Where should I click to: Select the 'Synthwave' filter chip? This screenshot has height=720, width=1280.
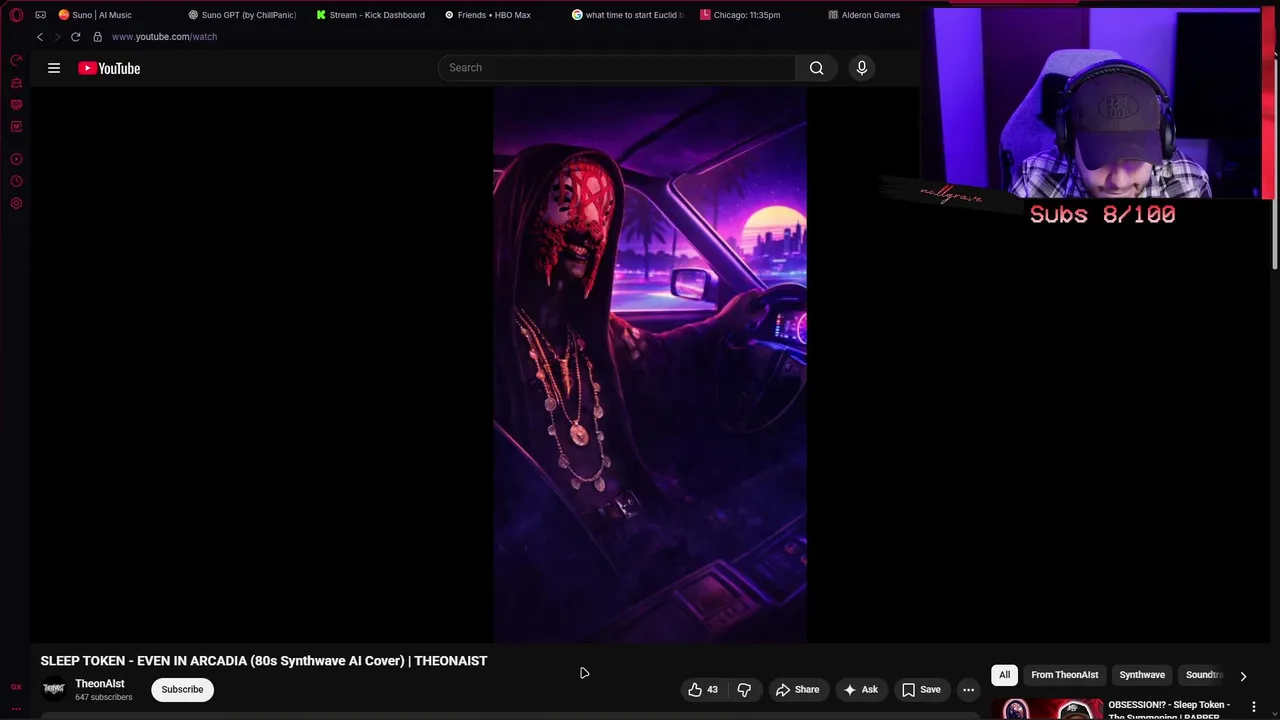click(1142, 675)
